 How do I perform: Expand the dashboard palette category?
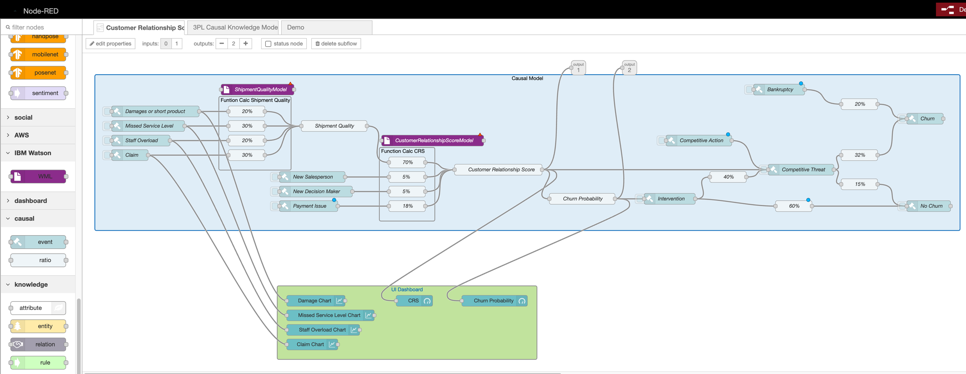coord(38,200)
